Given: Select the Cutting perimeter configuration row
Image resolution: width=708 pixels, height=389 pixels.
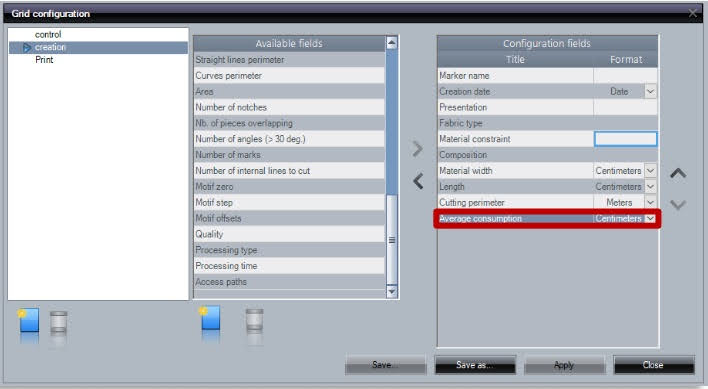Looking at the screenshot, I should [x=547, y=203].
